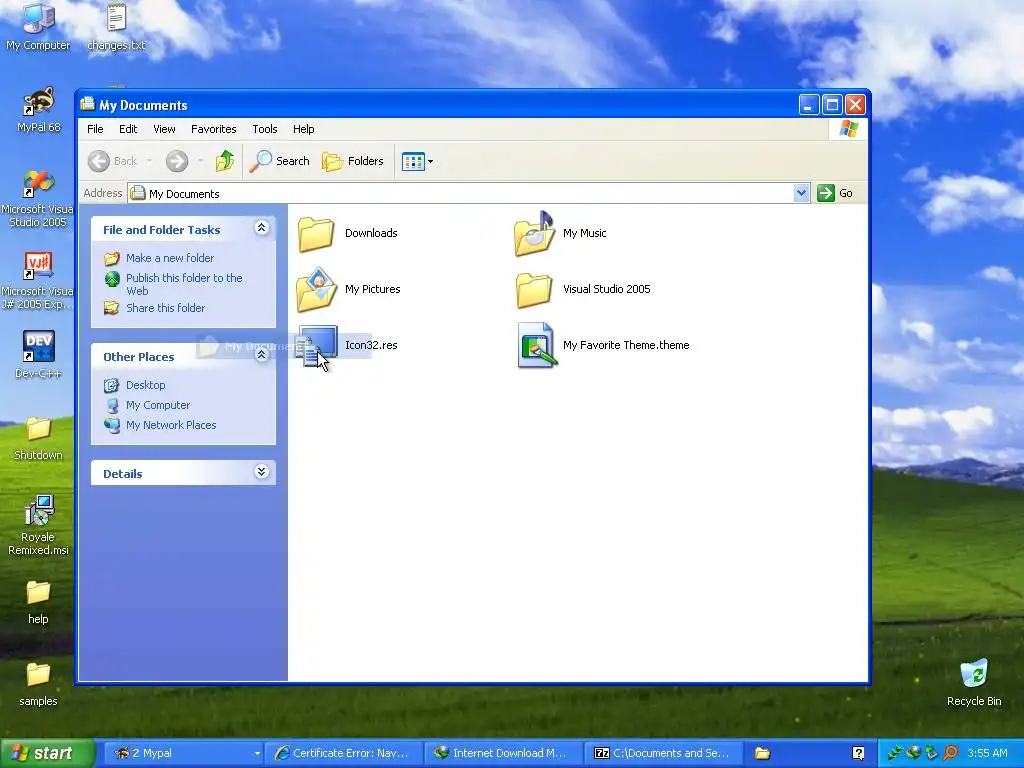The height and width of the screenshot is (768, 1024).
Task: Open the 2 Mypal taskbar group
Action: [x=183, y=753]
